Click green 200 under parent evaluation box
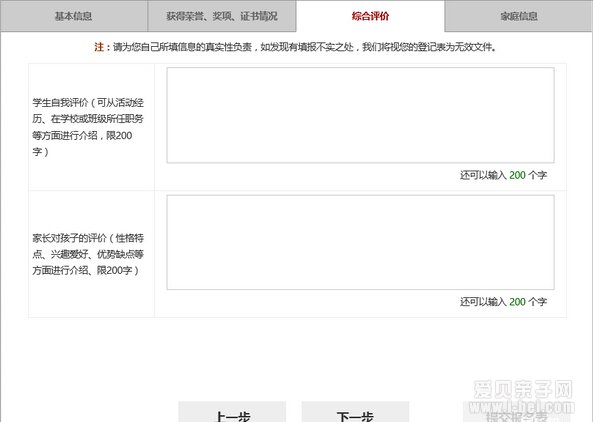593x422 pixels. (517, 302)
